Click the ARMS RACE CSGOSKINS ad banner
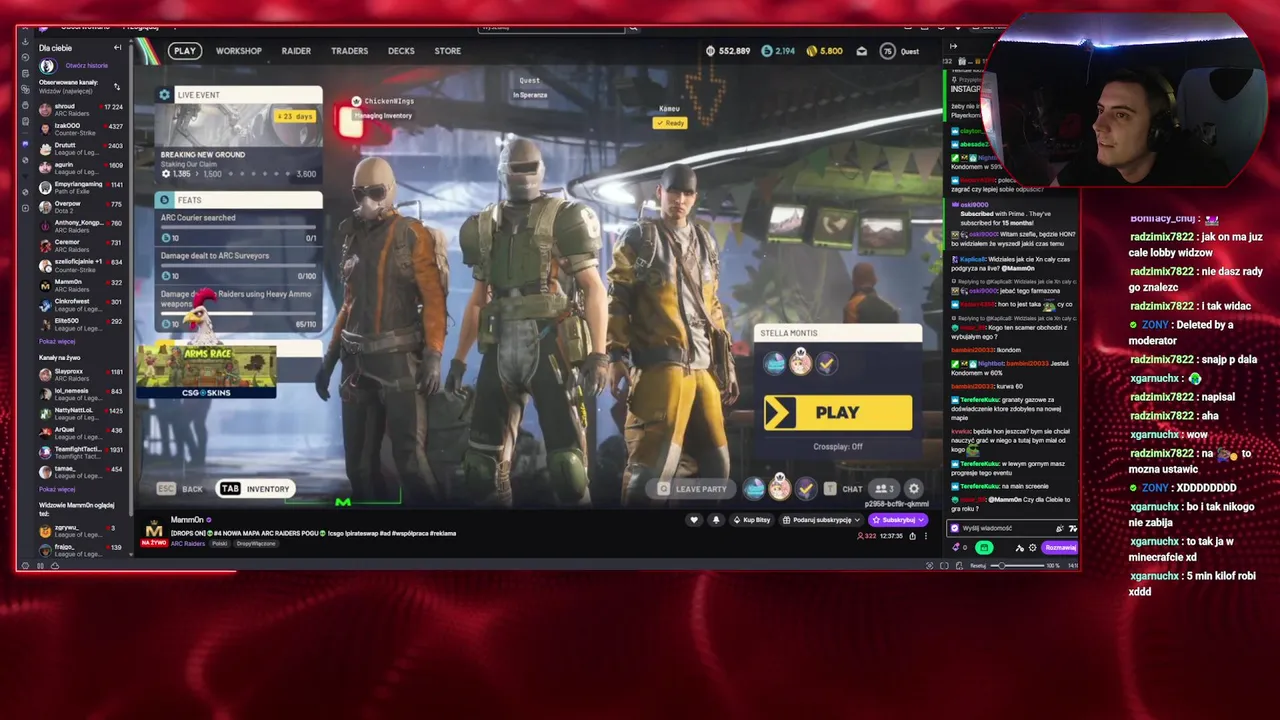This screenshot has width=1280, height=720. pos(206,372)
